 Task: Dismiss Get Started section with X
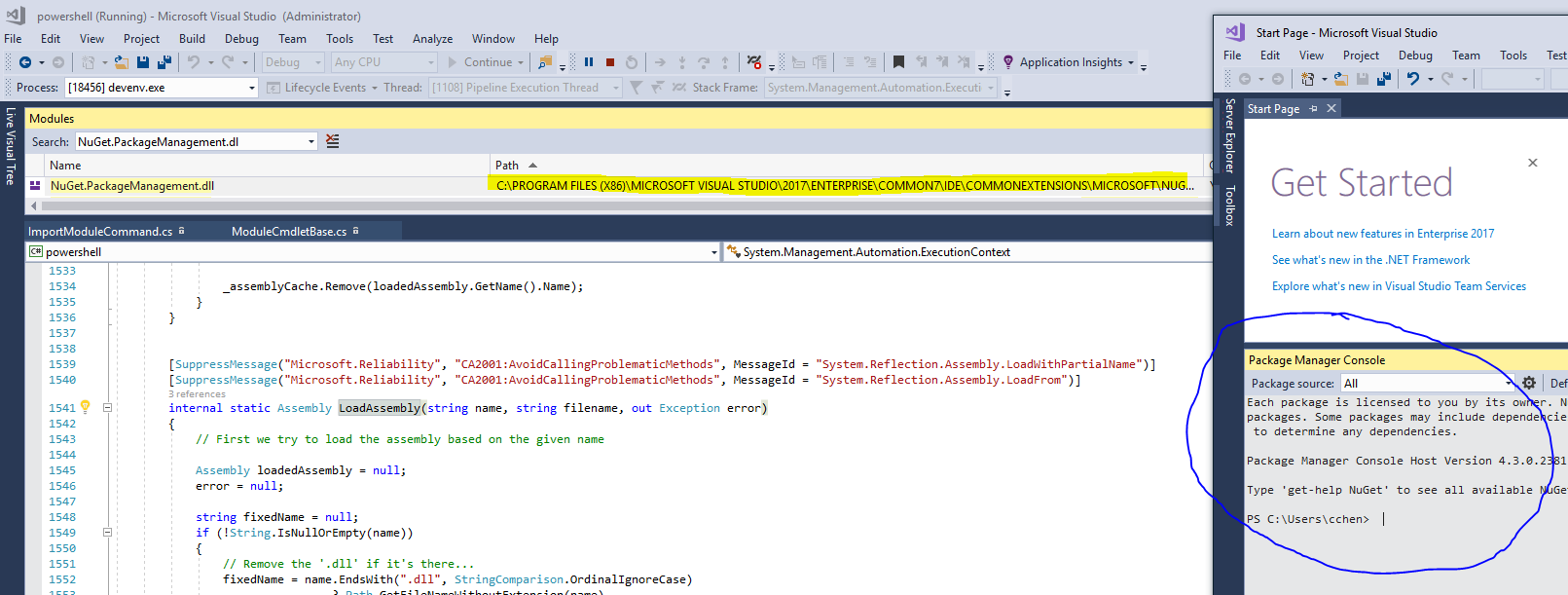[x=1532, y=163]
